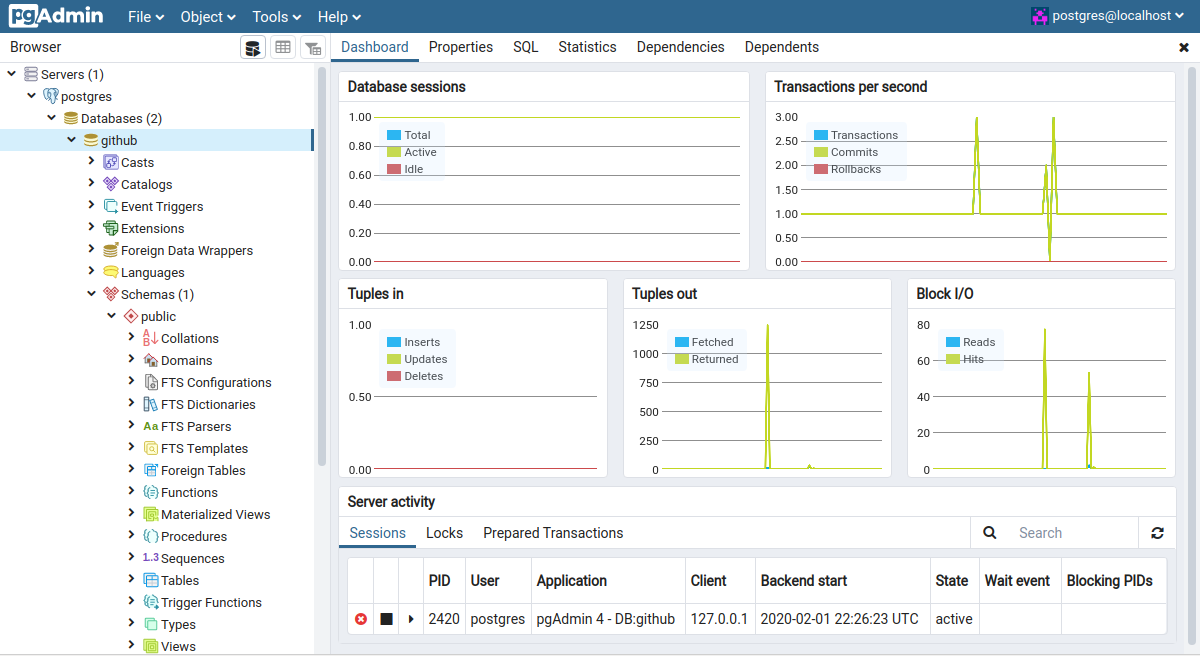Open the Query Tool browser icon

click(x=253, y=47)
